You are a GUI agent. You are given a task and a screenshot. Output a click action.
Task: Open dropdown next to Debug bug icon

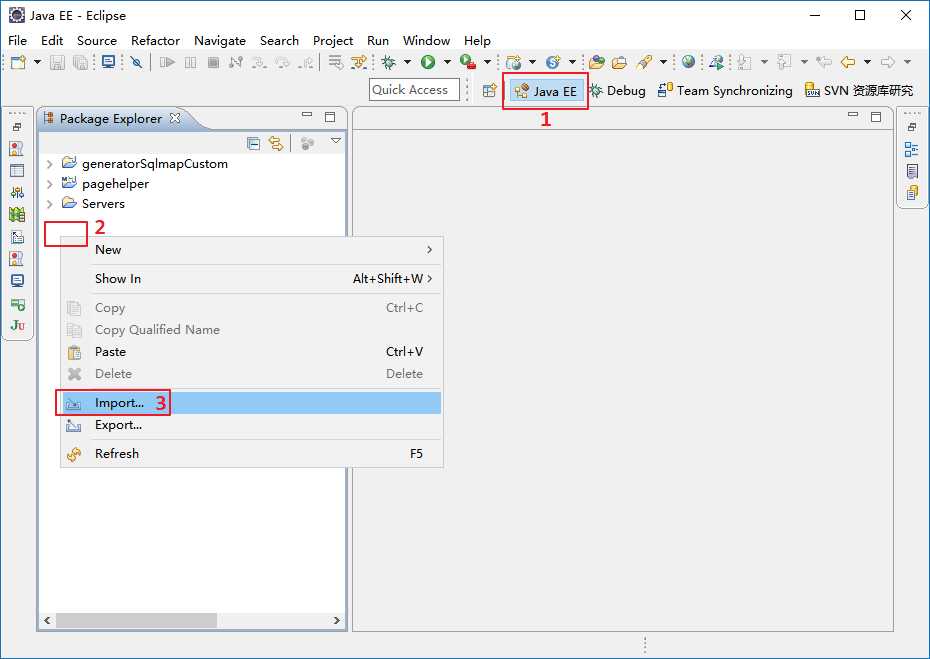click(x=407, y=62)
